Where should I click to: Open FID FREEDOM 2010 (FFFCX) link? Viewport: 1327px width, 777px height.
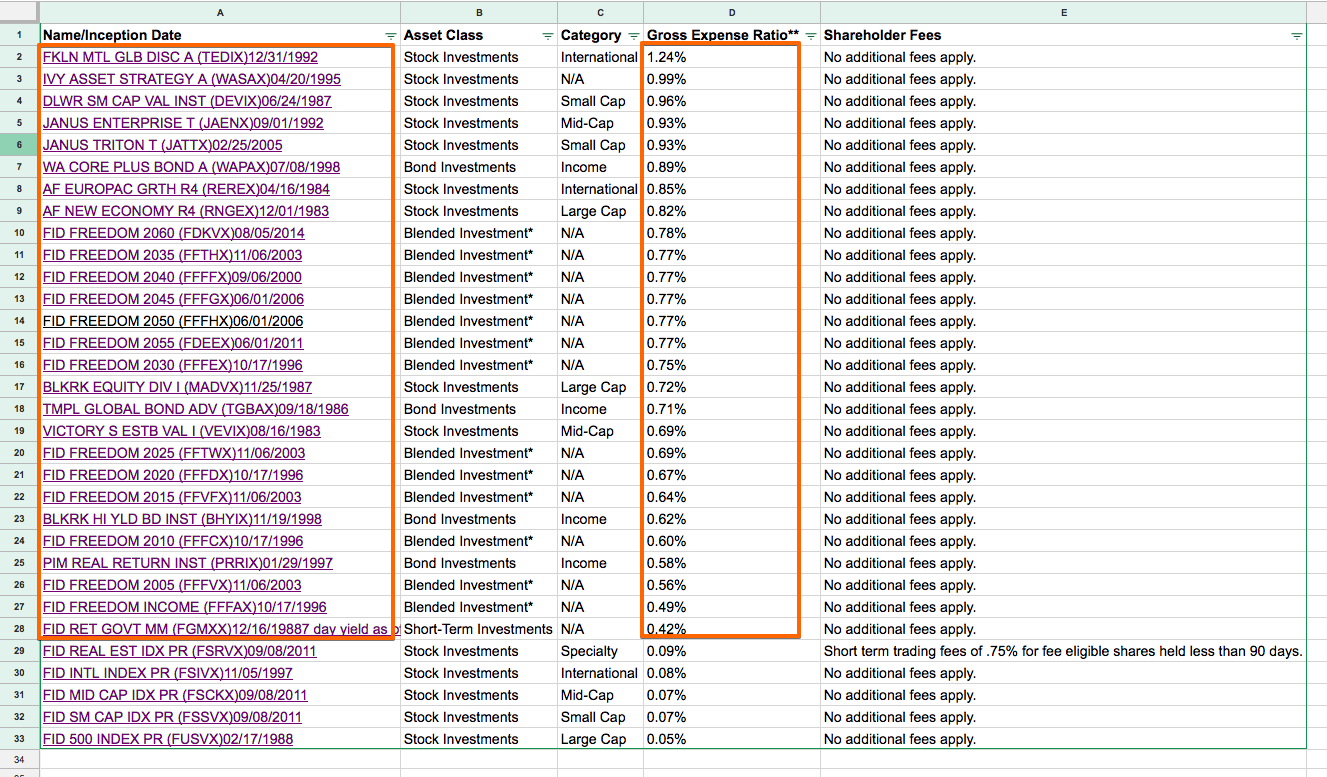[173, 541]
